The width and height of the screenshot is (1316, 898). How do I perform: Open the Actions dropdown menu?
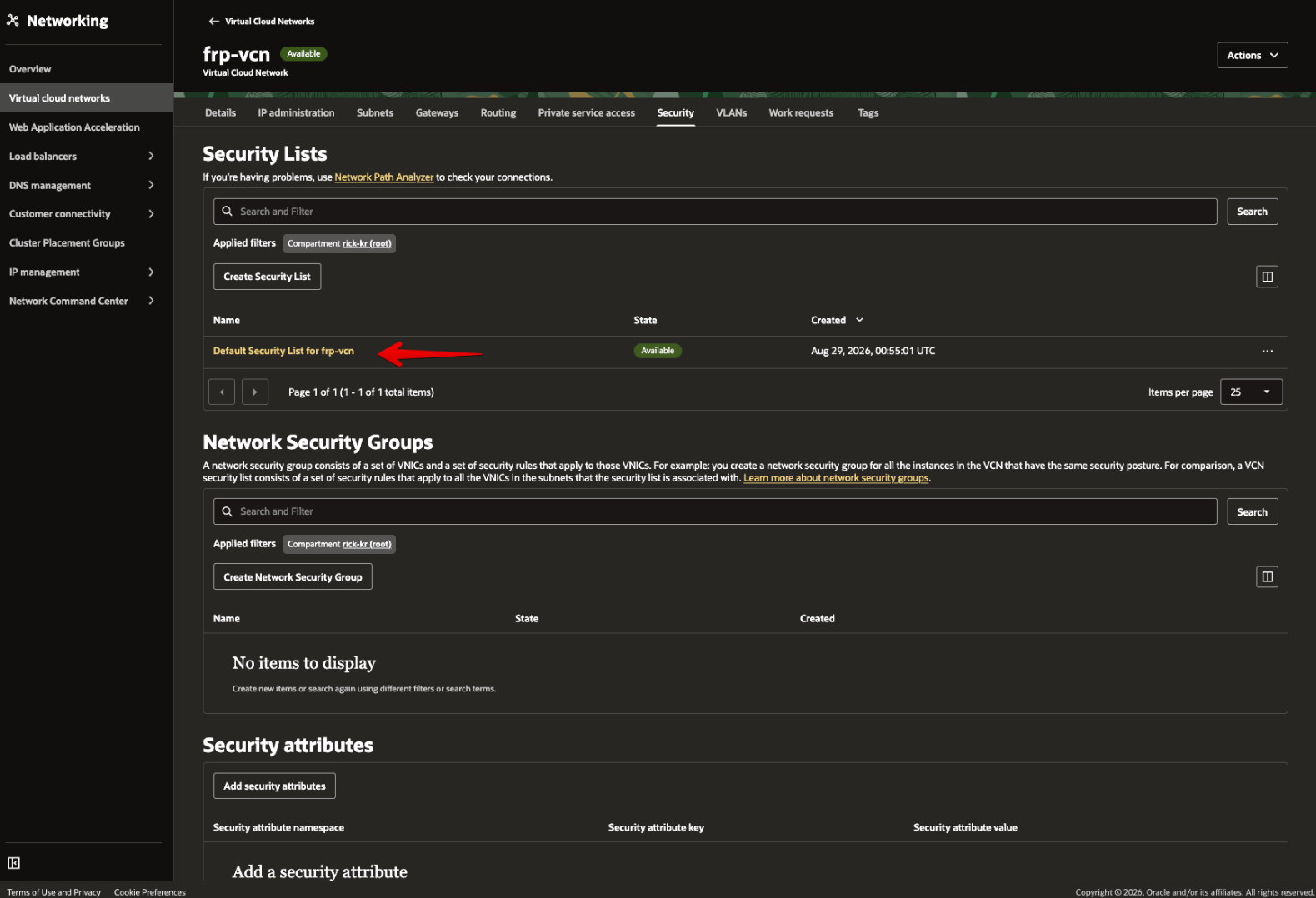pos(1252,55)
